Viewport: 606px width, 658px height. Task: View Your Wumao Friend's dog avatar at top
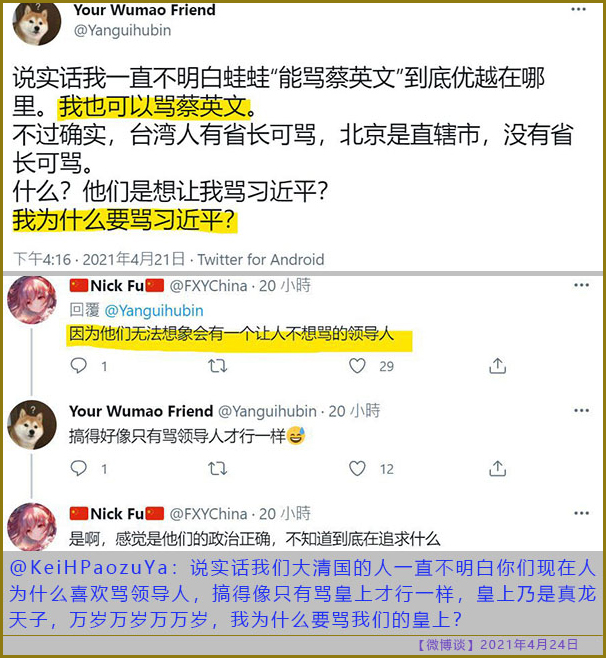tap(37, 21)
